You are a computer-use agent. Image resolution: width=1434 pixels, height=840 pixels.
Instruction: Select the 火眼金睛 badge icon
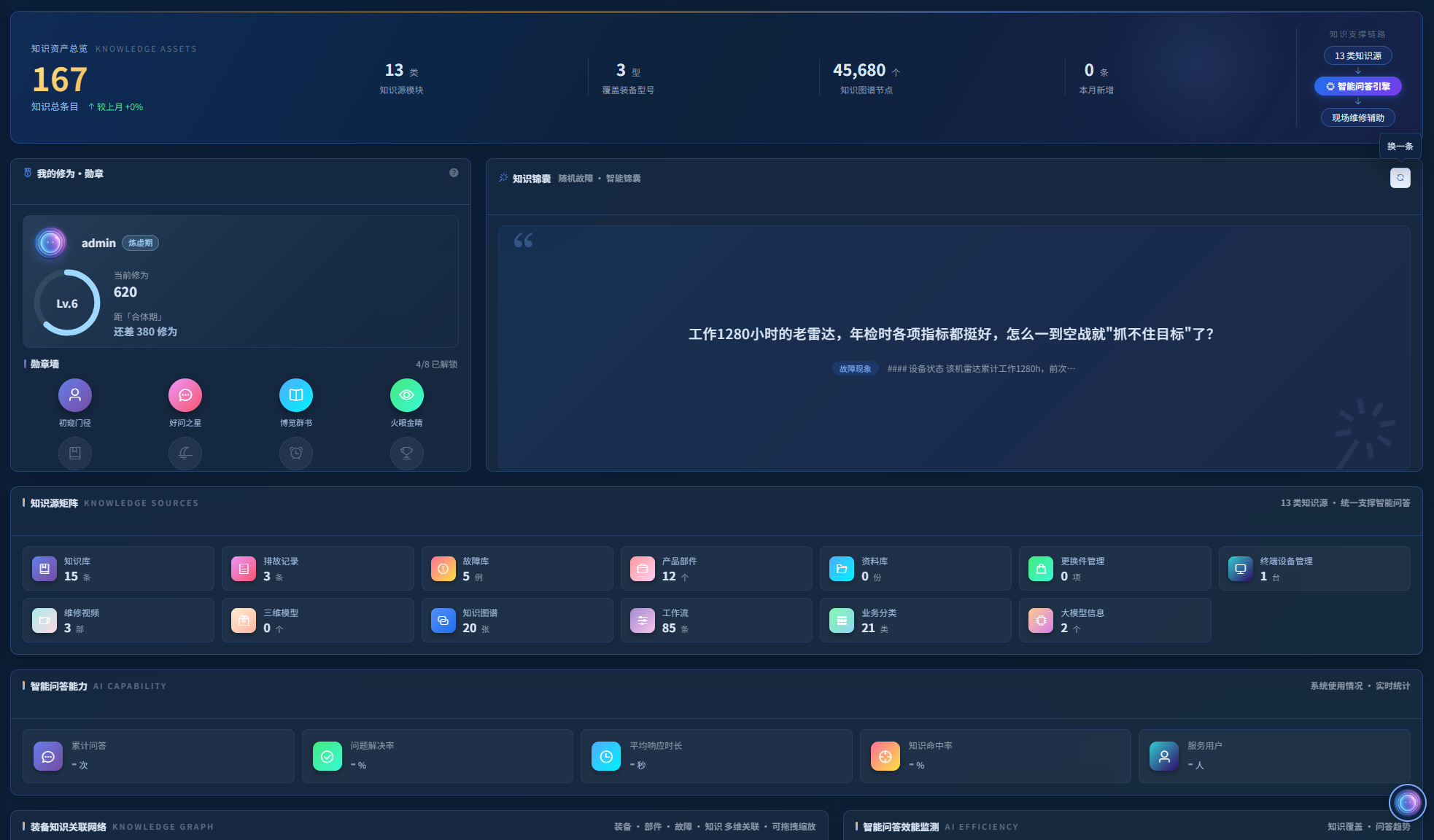407,395
